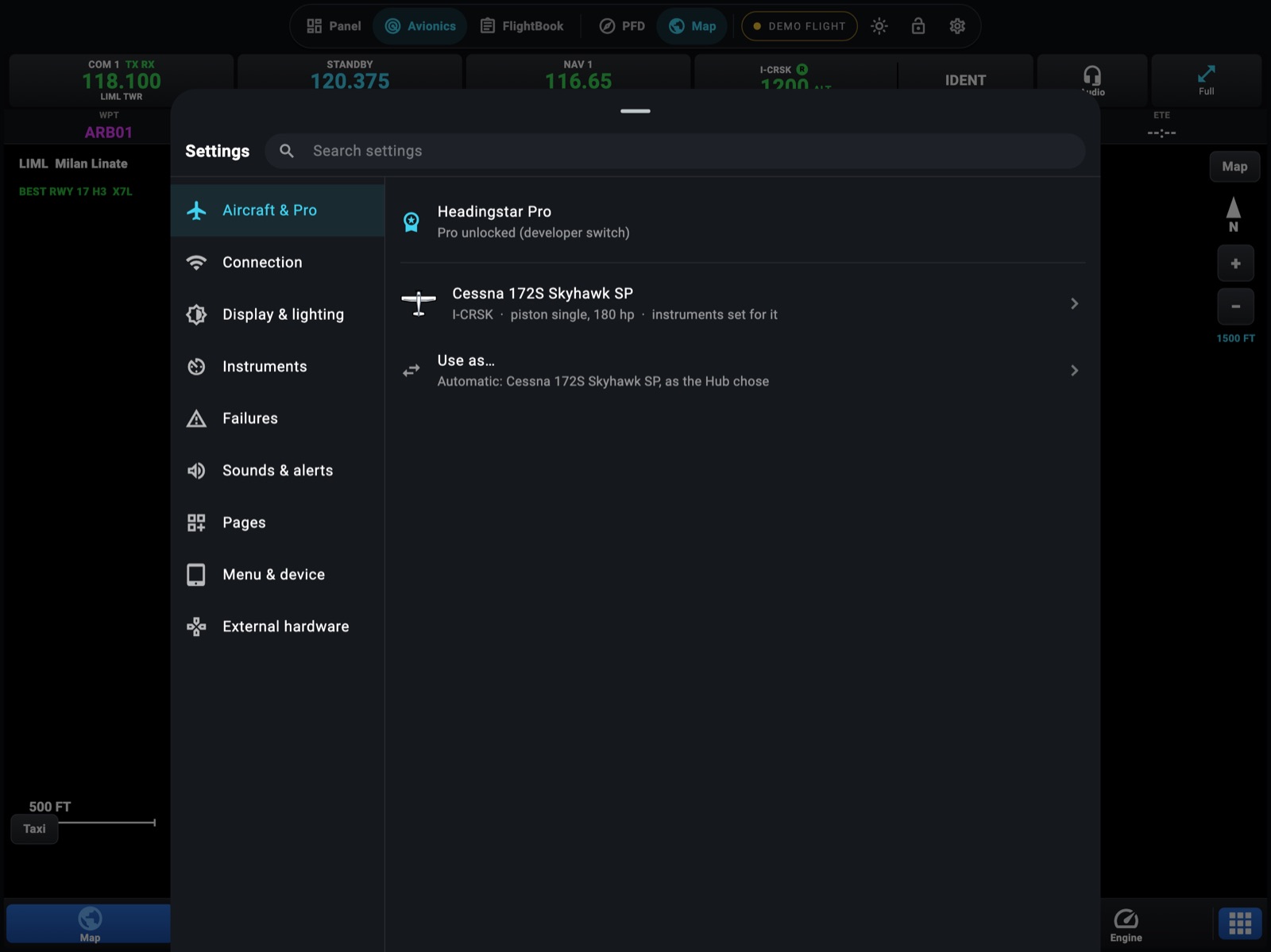The width and height of the screenshot is (1271, 952).
Task: Open Pages settings category
Action: [x=277, y=522]
